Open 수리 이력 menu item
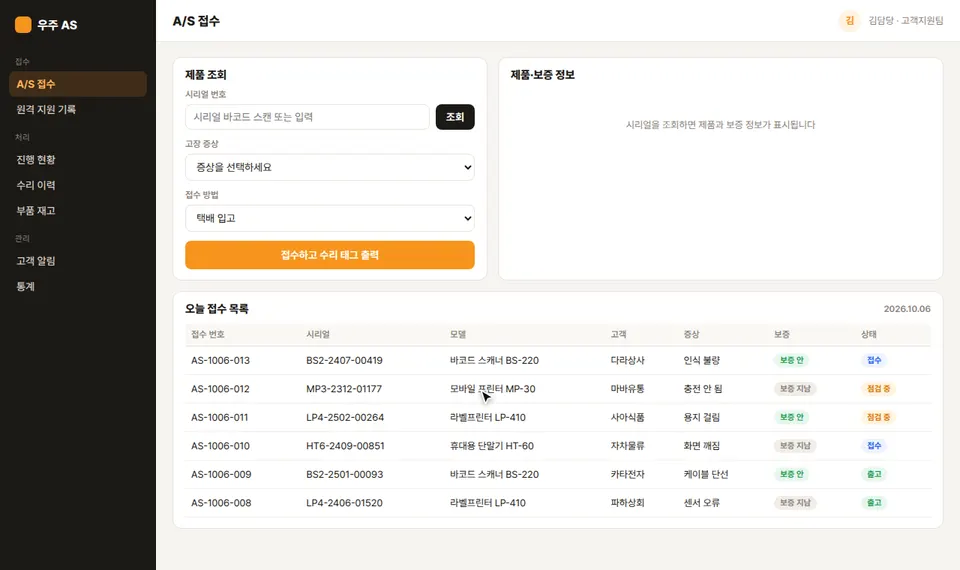The image size is (960, 570). pos(78,186)
